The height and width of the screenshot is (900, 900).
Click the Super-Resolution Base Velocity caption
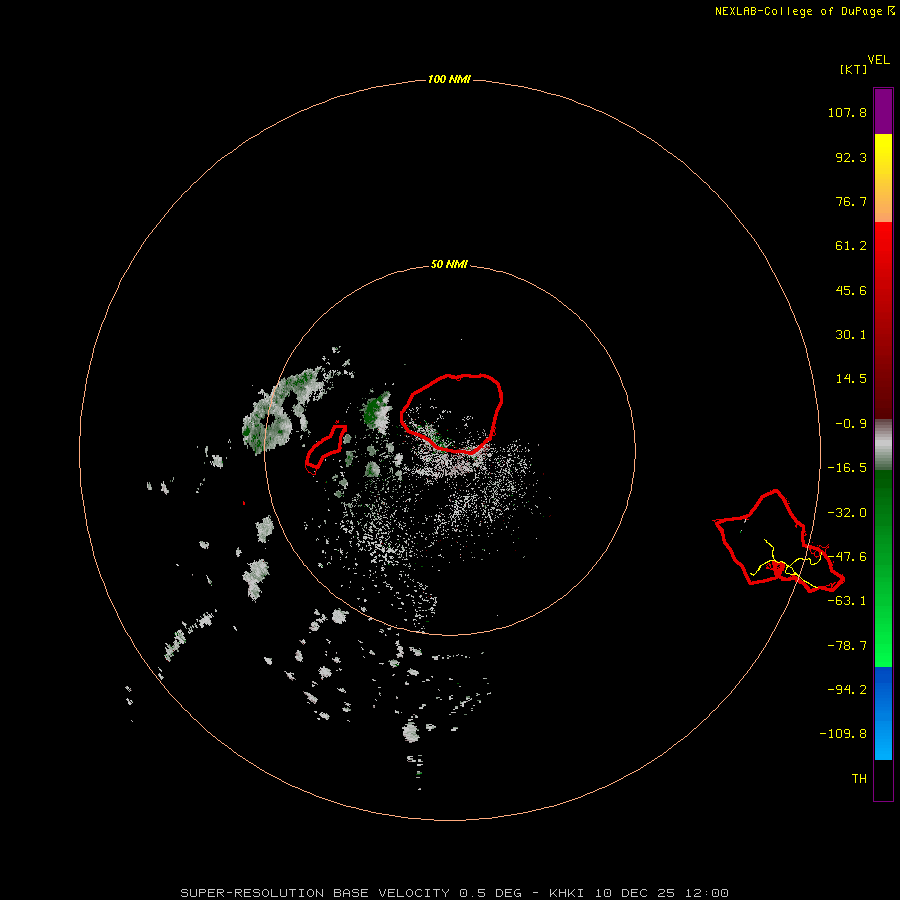454,893
